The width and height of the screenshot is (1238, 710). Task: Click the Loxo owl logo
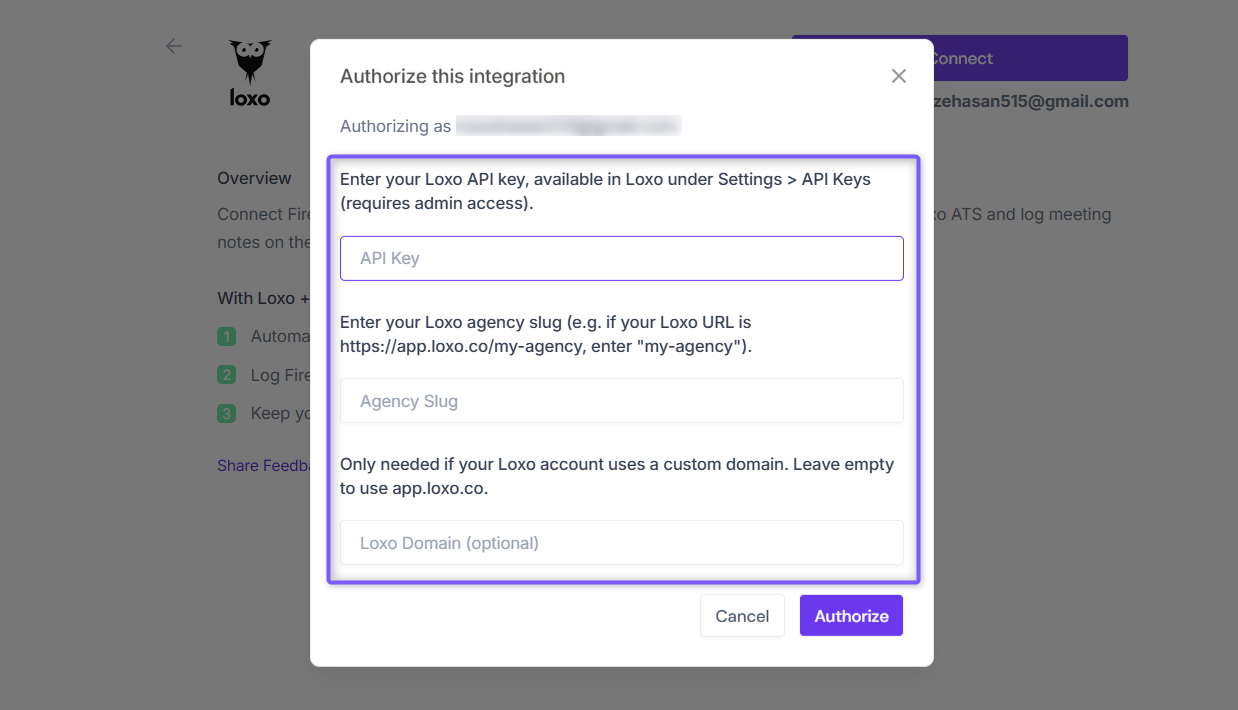coord(250,73)
